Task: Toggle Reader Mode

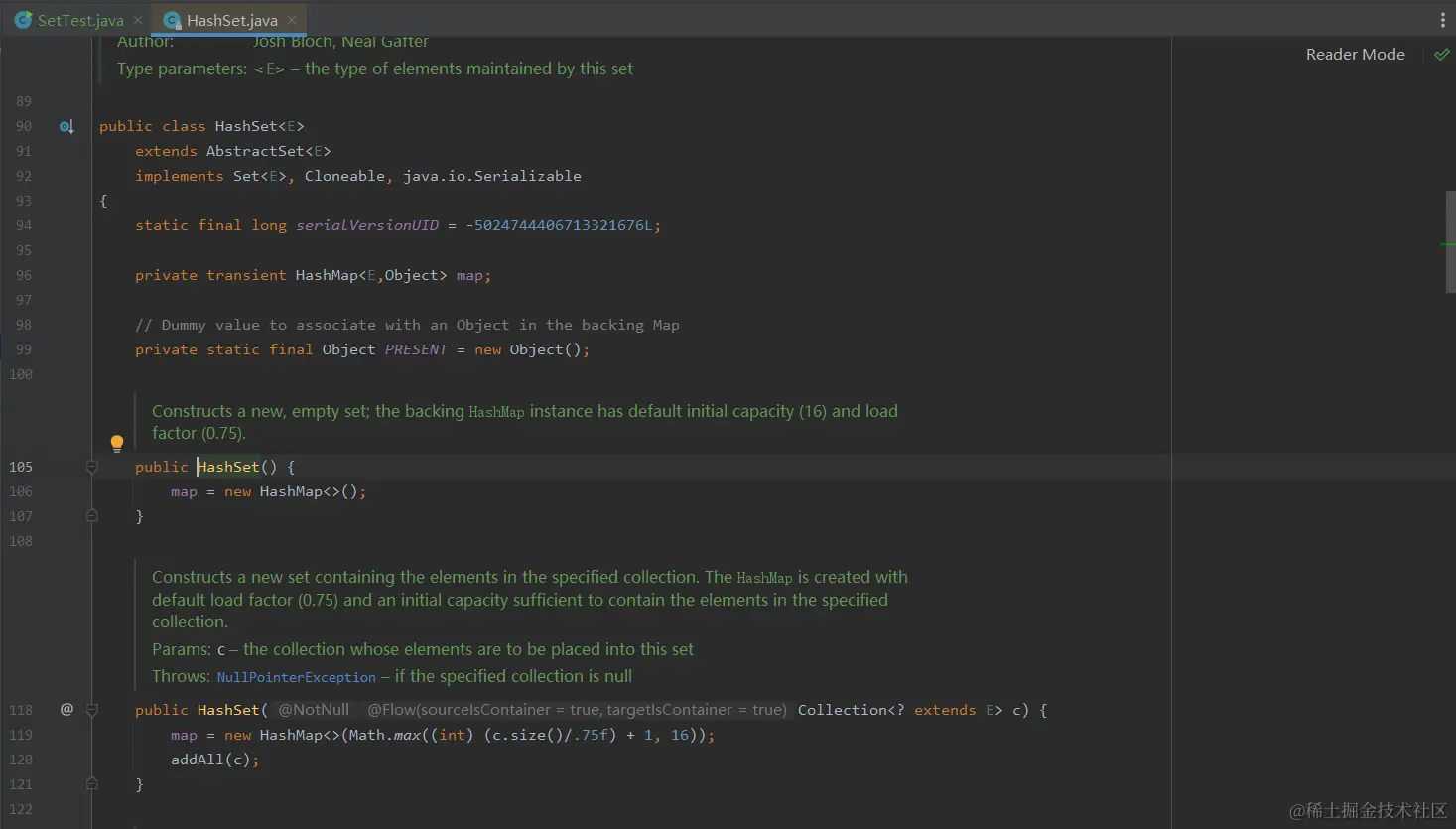Action: [x=1355, y=55]
